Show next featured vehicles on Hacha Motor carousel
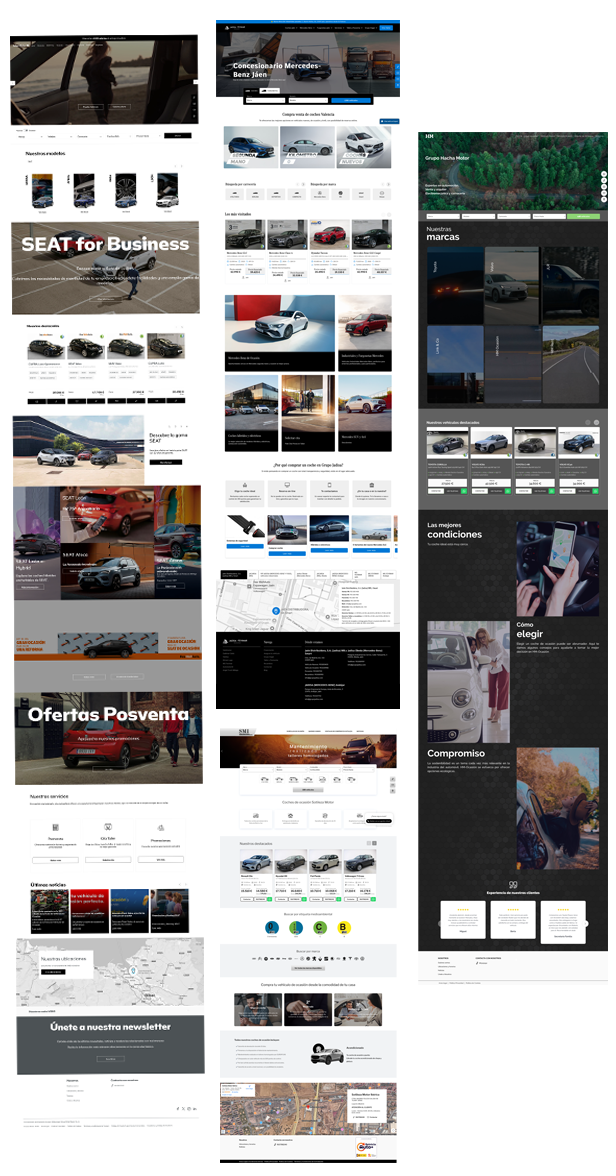616x1176 pixels. point(597,422)
